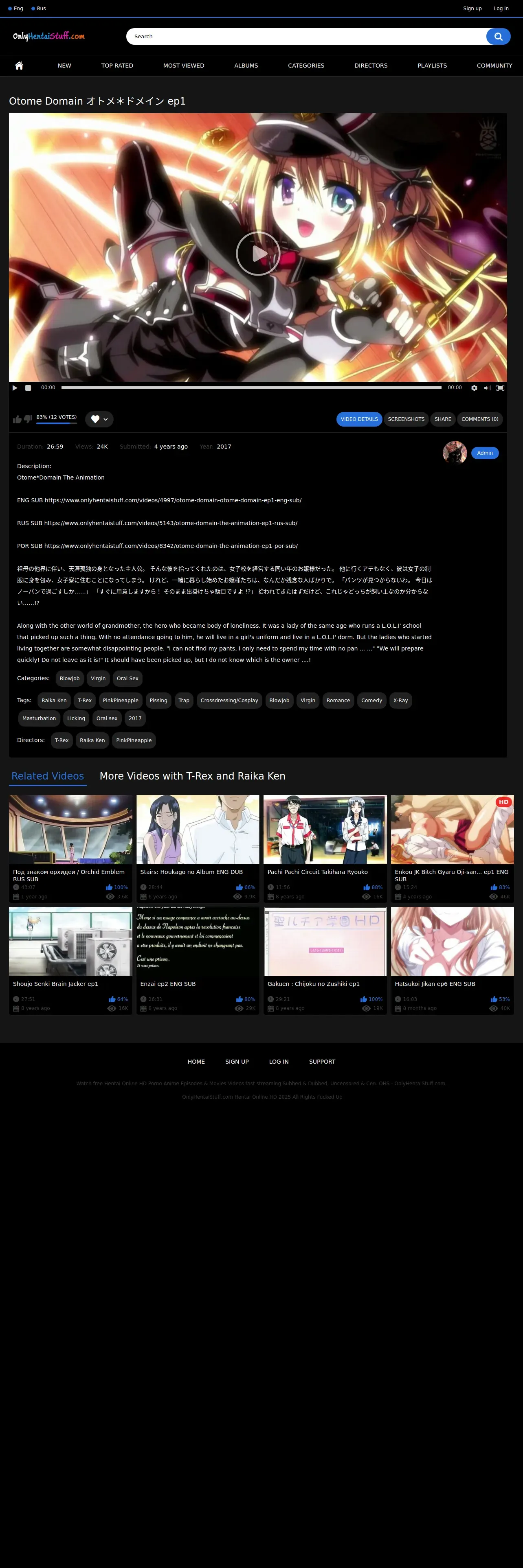523x1568 pixels.
Task: Select the COMMENTS (0) tab
Action: tap(480, 419)
